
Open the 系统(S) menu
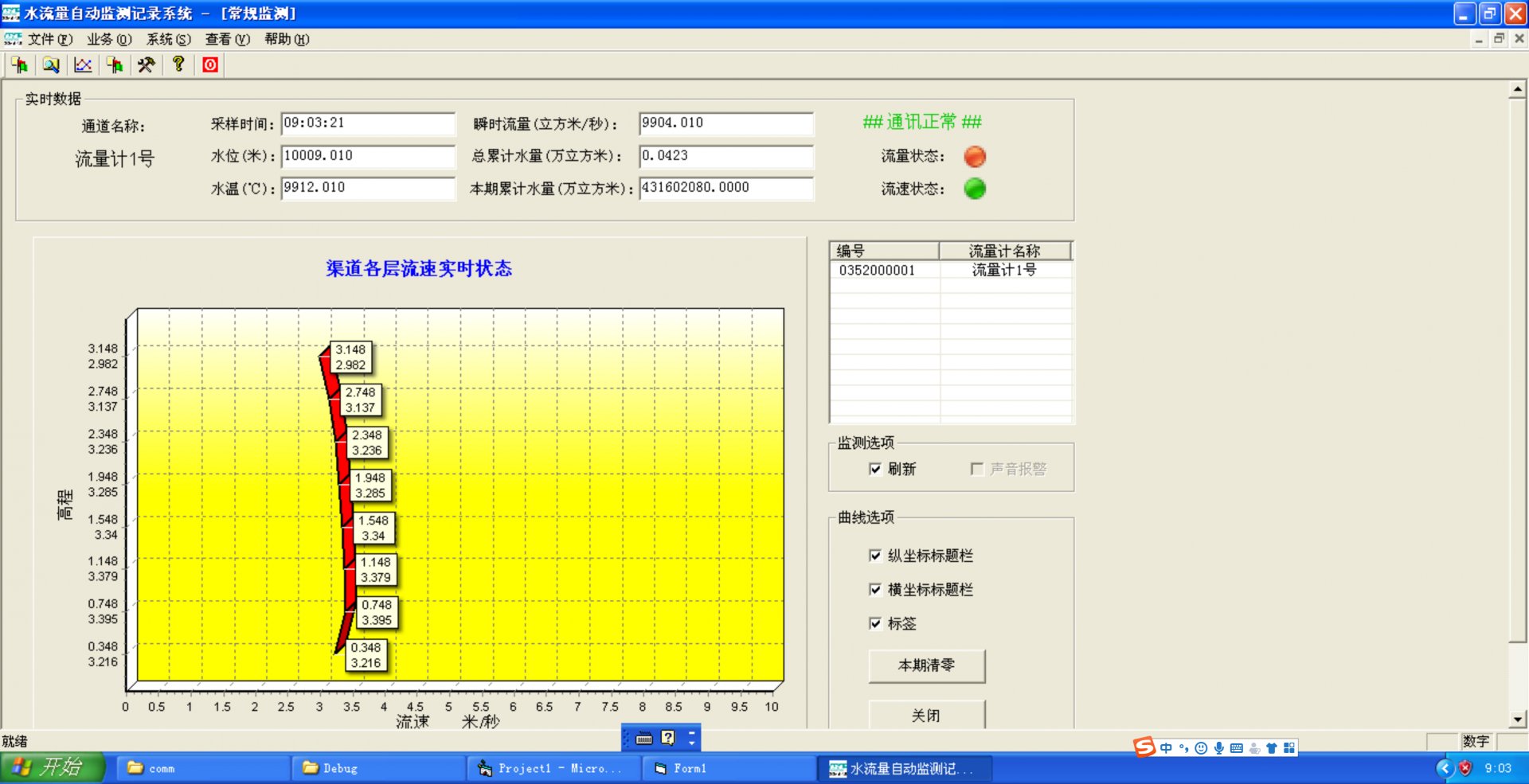(168, 39)
